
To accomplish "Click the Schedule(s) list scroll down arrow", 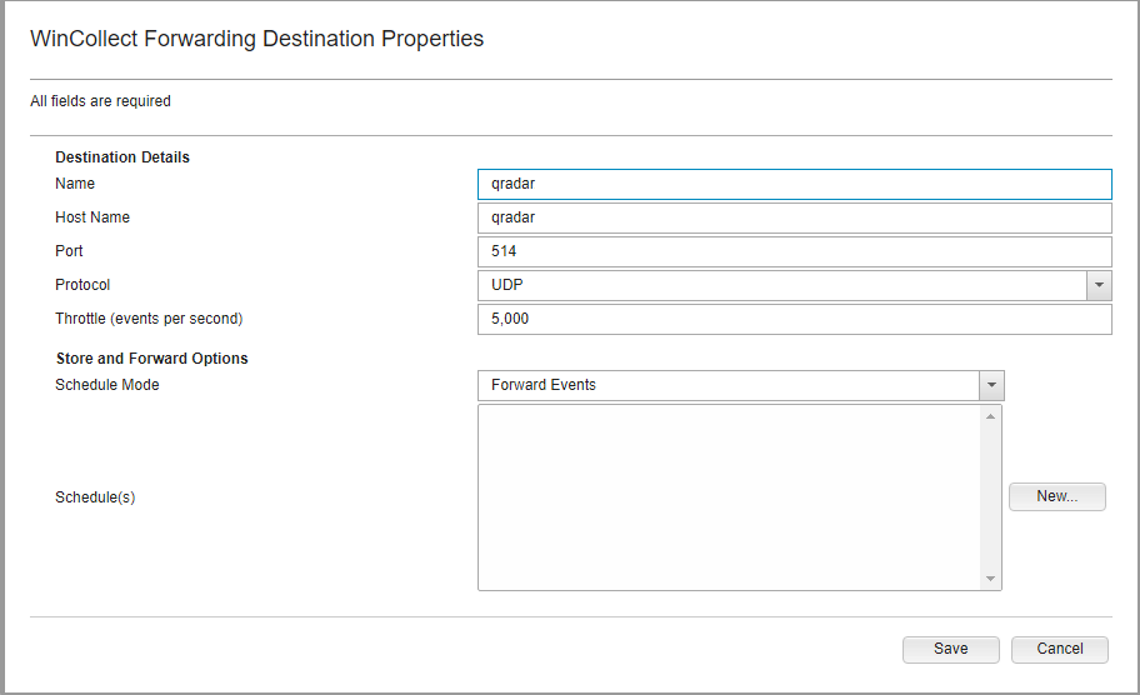I will point(990,579).
